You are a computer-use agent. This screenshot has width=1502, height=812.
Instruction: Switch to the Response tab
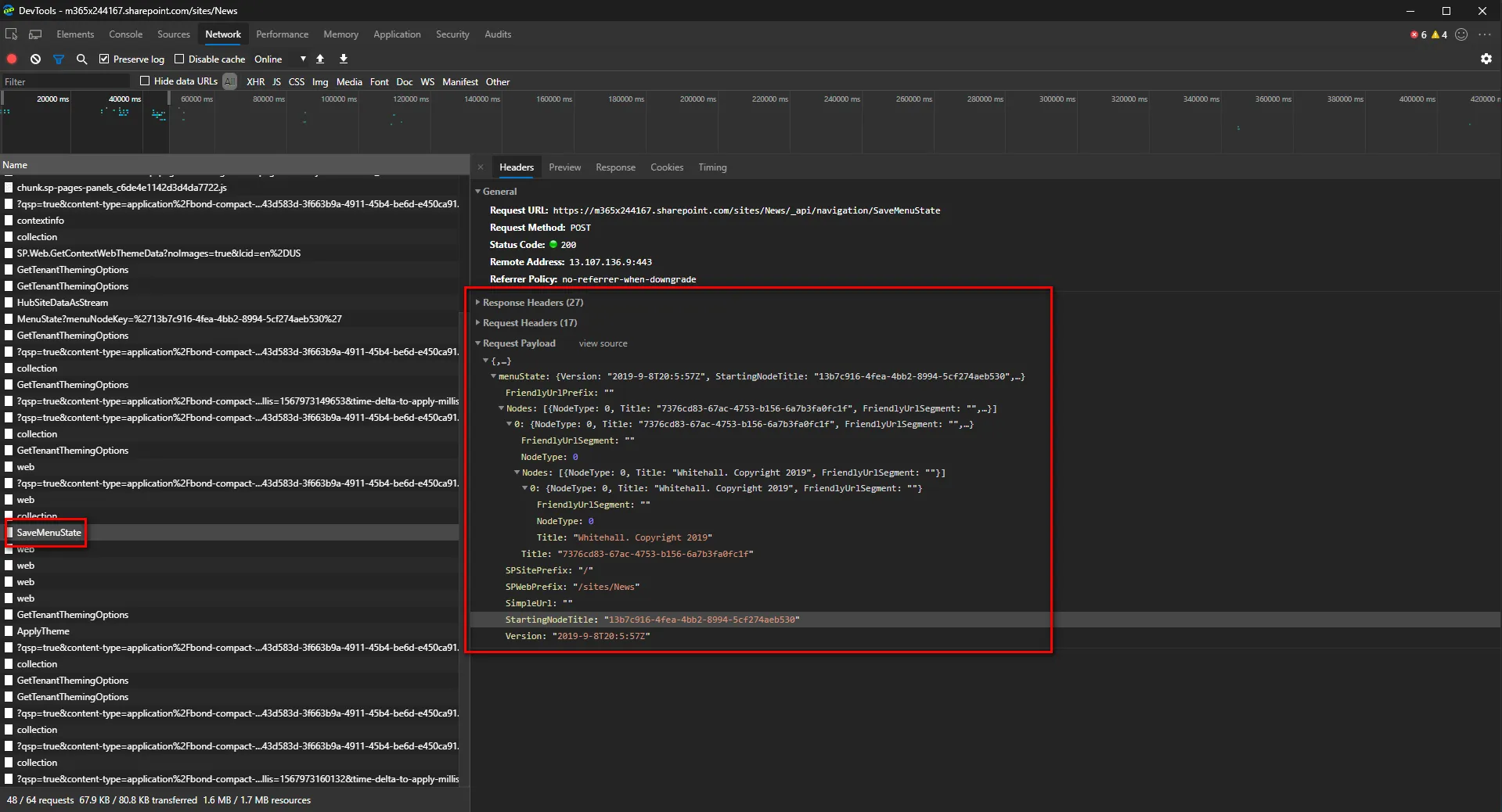click(x=615, y=167)
